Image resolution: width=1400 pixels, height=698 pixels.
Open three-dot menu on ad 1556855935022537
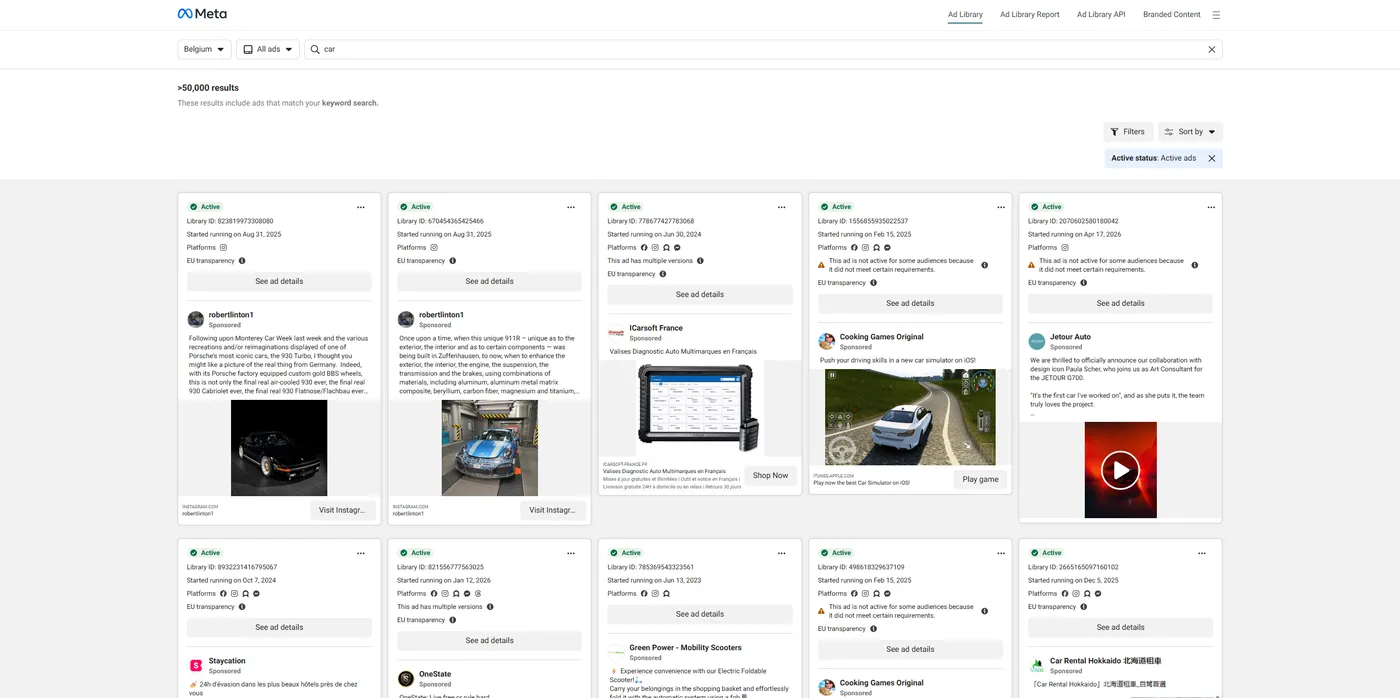click(x=1001, y=207)
